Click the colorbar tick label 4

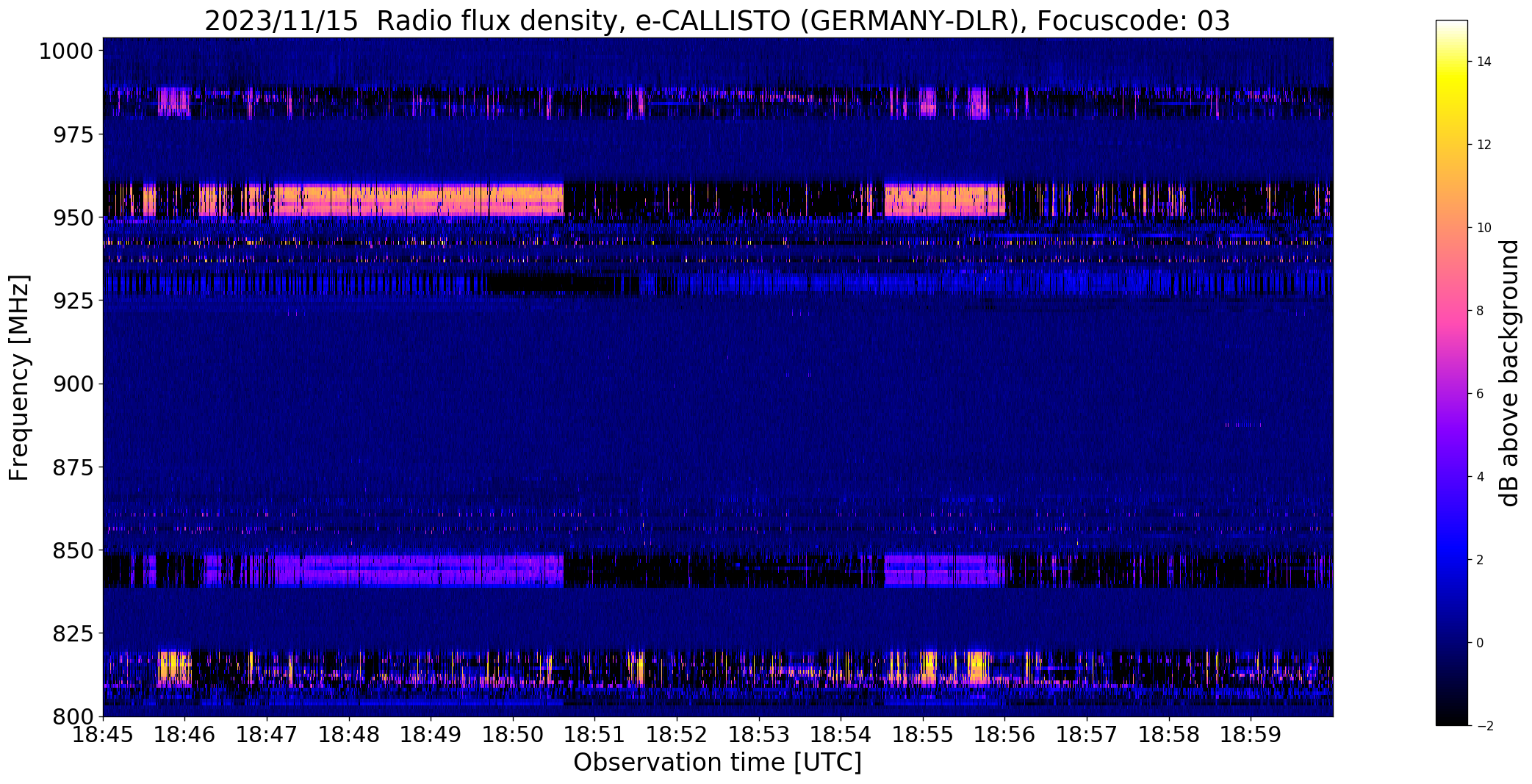1481,477
